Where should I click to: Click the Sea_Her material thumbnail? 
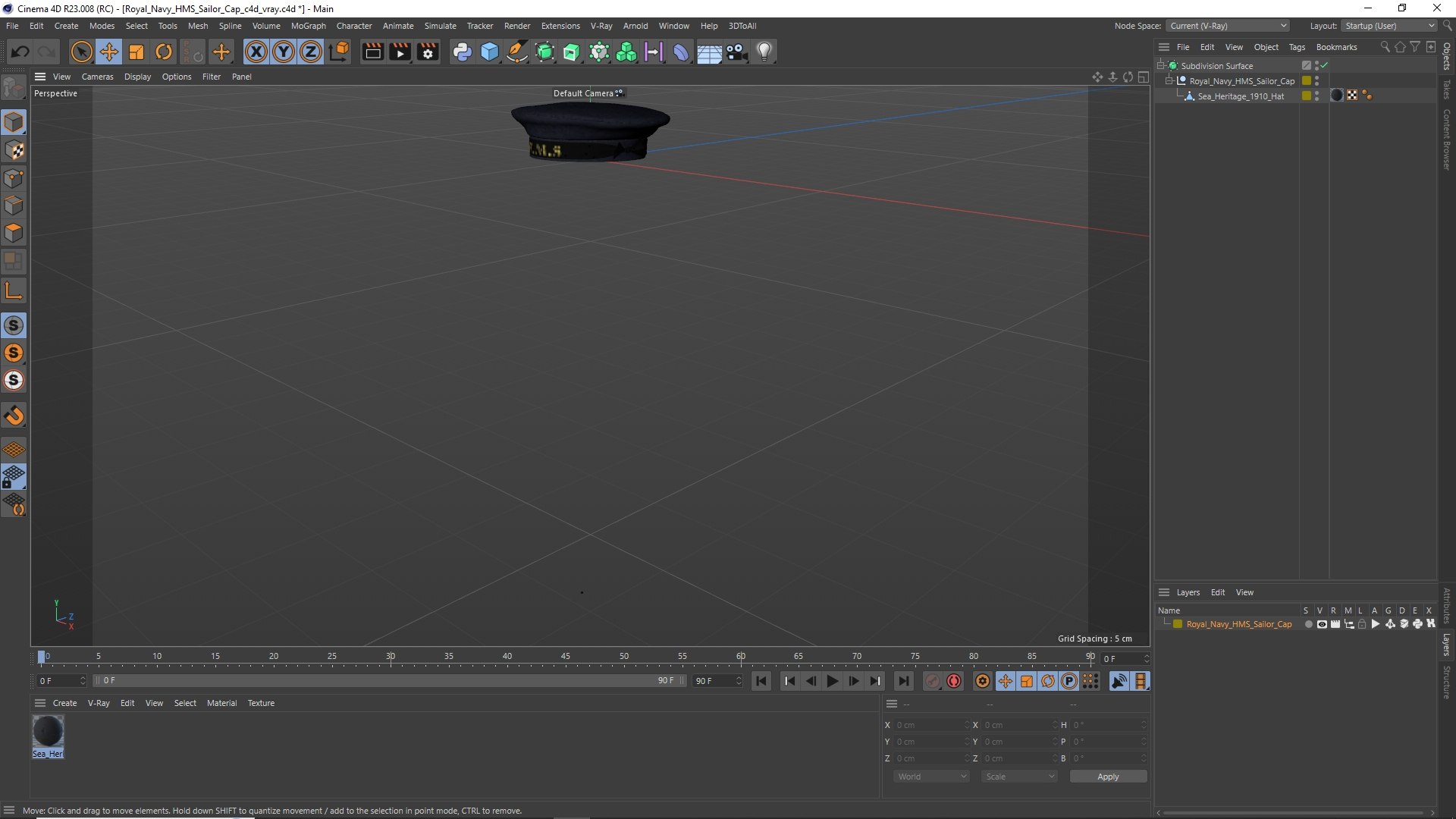pyautogui.click(x=48, y=732)
